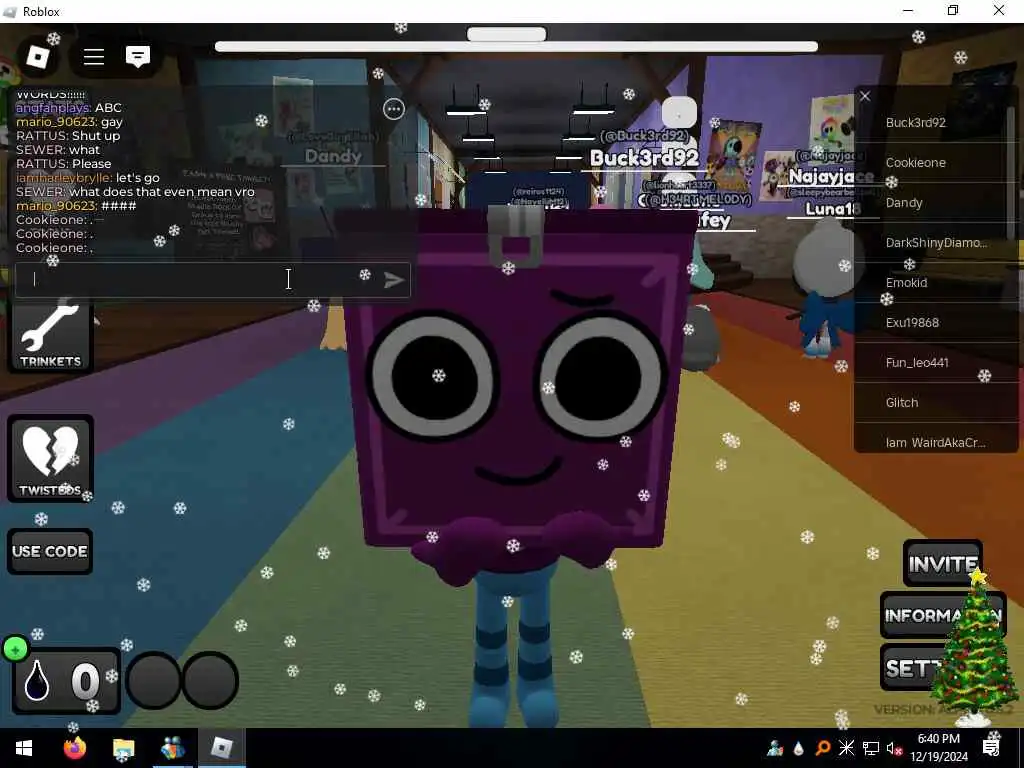Viewport: 1024px width, 768px height.
Task: Close the player list panel
Action: (x=865, y=97)
